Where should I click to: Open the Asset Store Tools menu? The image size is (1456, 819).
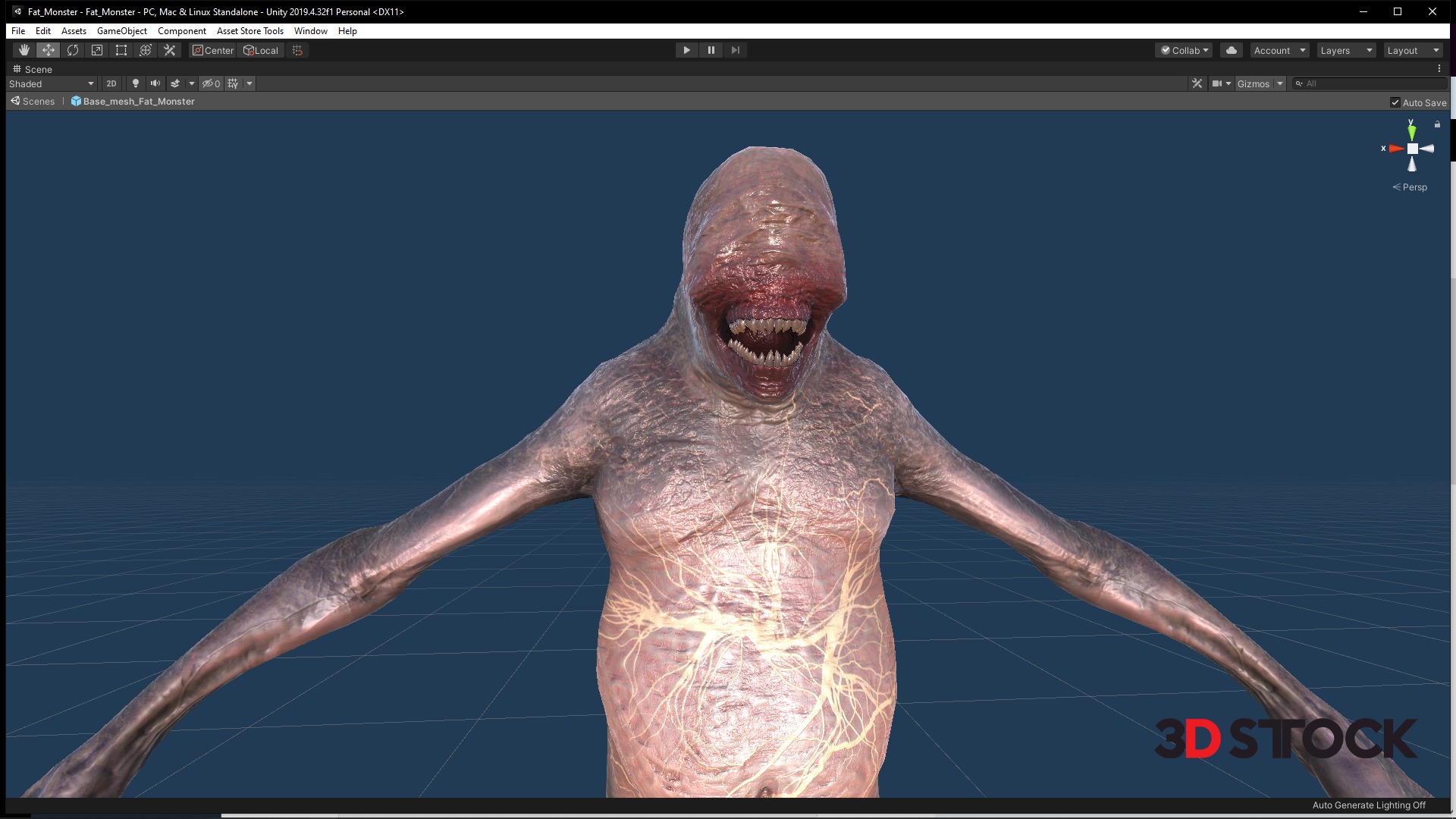tap(249, 31)
